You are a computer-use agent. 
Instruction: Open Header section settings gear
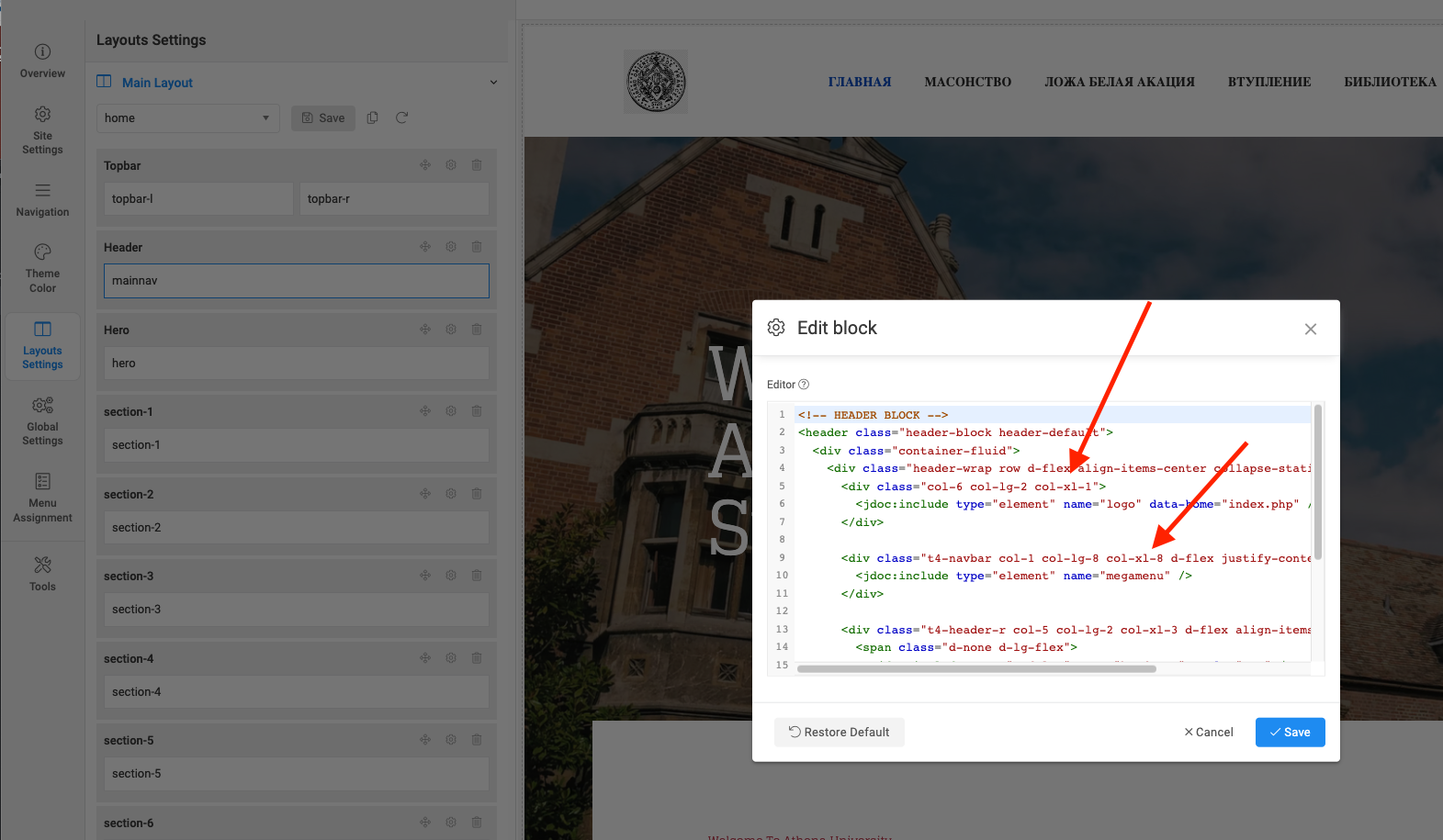click(x=451, y=247)
